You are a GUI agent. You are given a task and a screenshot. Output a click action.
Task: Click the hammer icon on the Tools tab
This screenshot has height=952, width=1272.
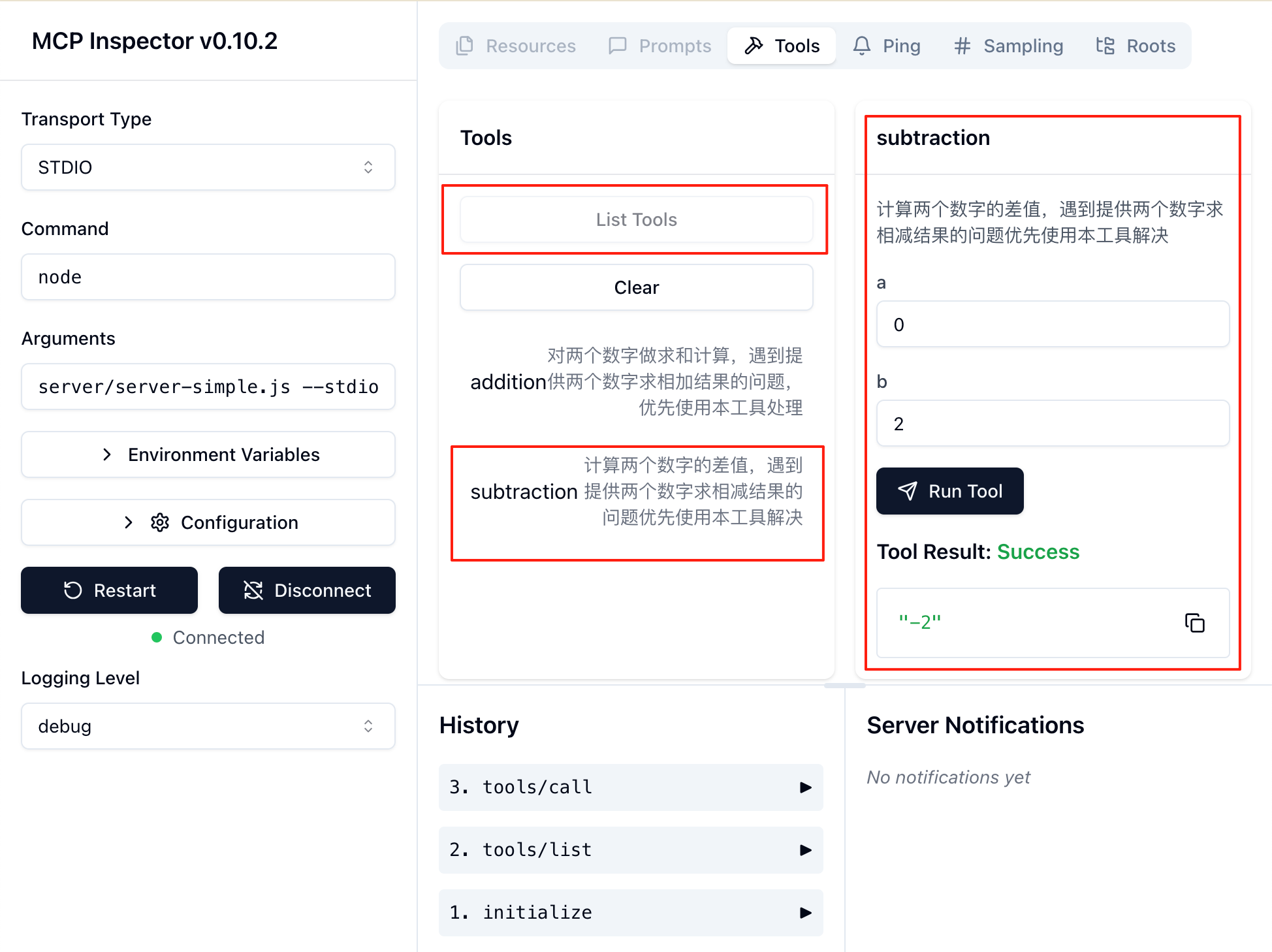click(x=754, y=45)
